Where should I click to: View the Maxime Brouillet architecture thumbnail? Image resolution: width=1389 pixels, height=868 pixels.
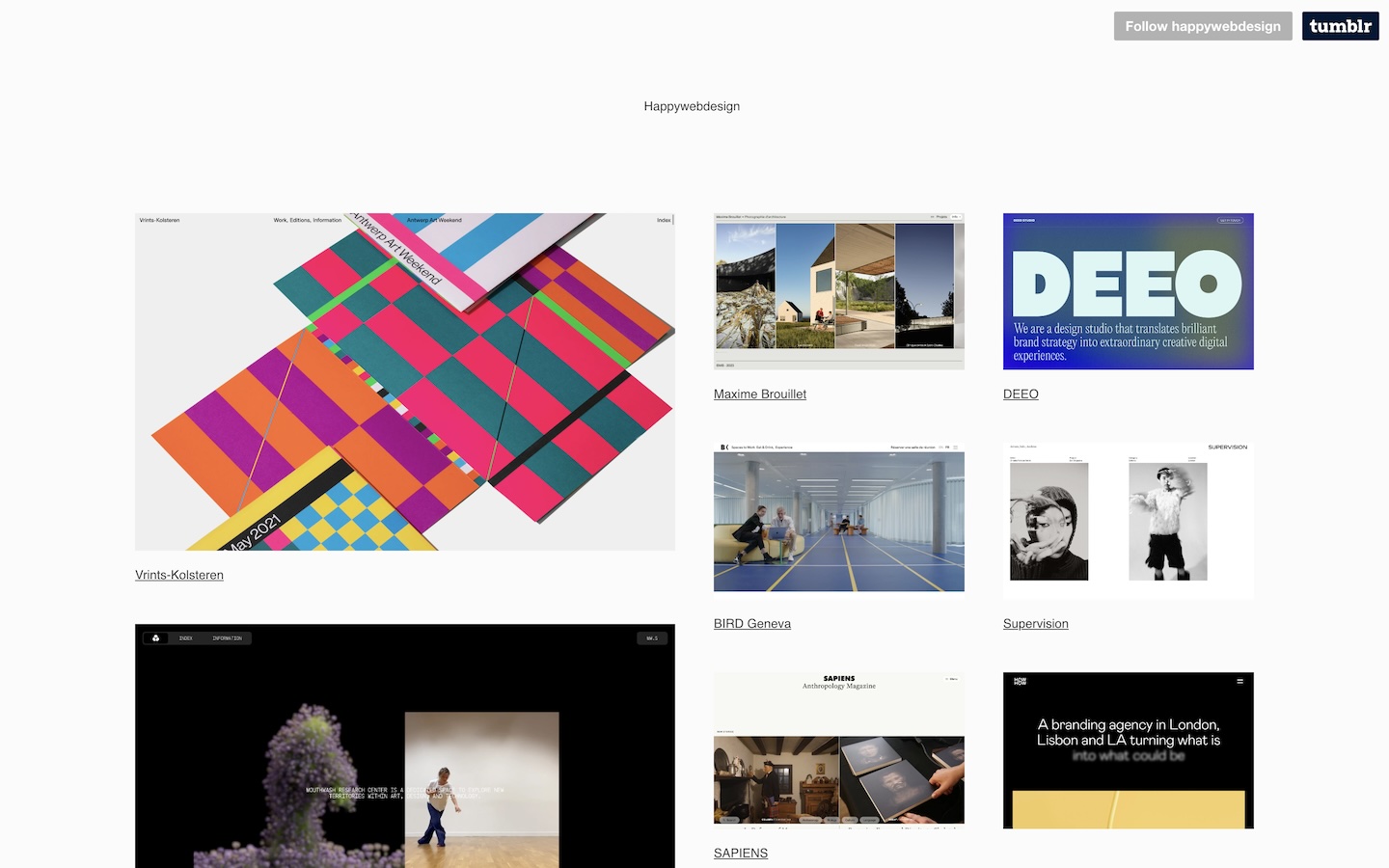coord(839,291)
